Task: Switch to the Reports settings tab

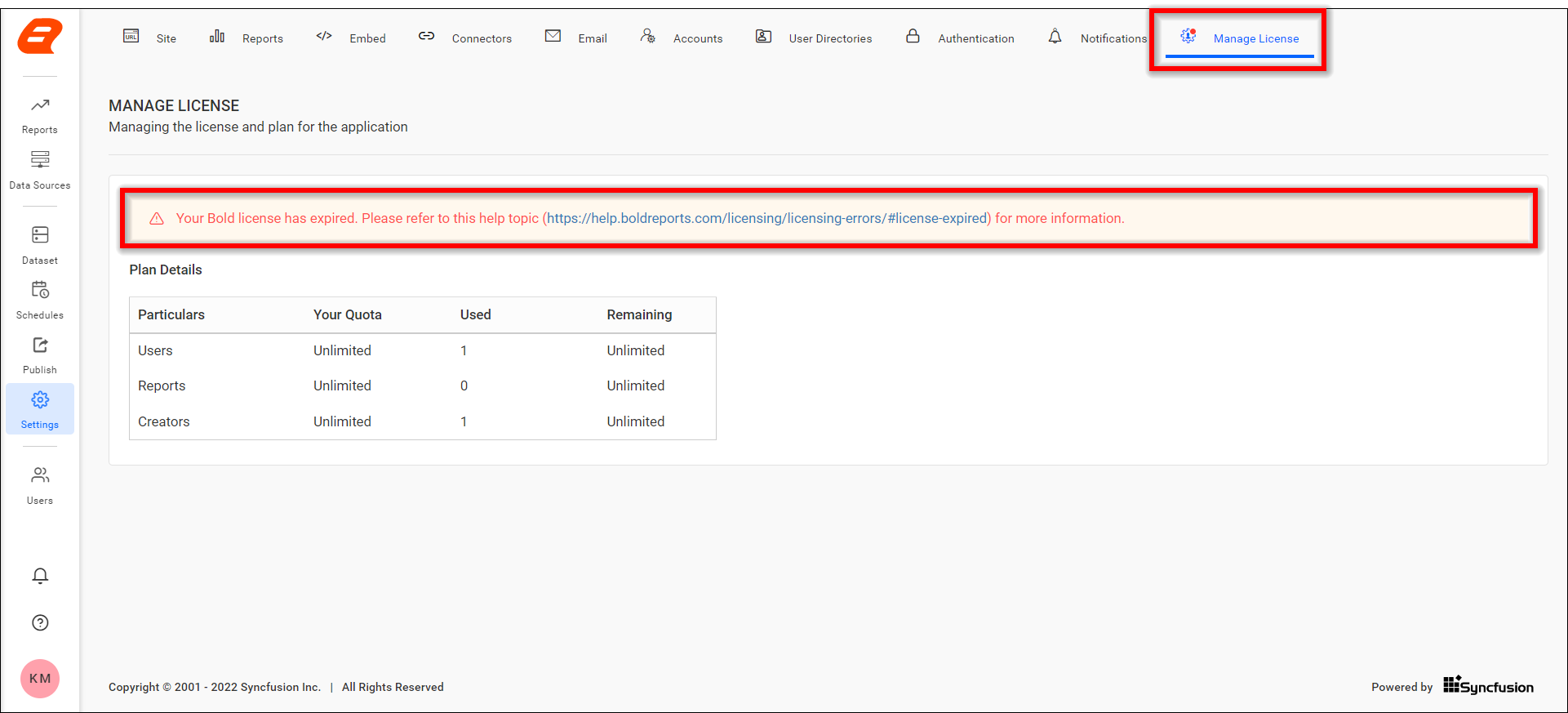Action: click(263, 38)
